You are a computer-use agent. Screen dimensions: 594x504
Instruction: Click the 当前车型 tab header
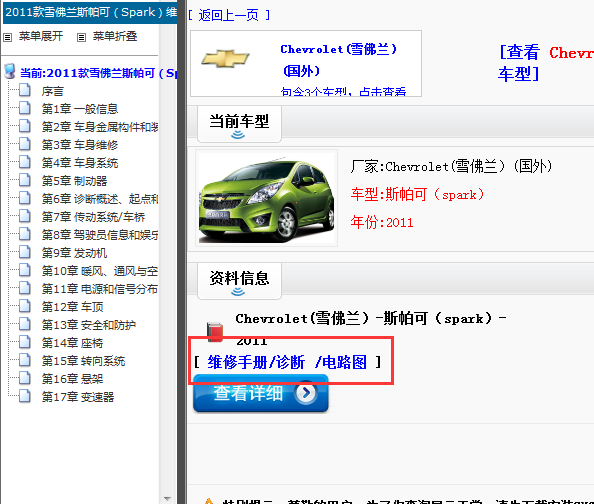[239, 124]
